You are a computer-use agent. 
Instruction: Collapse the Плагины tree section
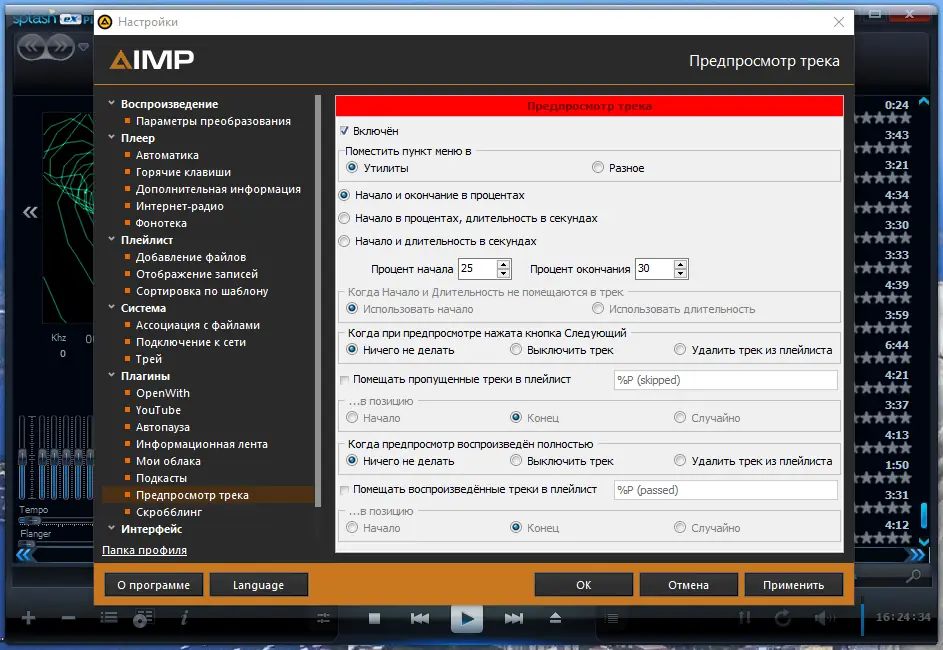112,375
